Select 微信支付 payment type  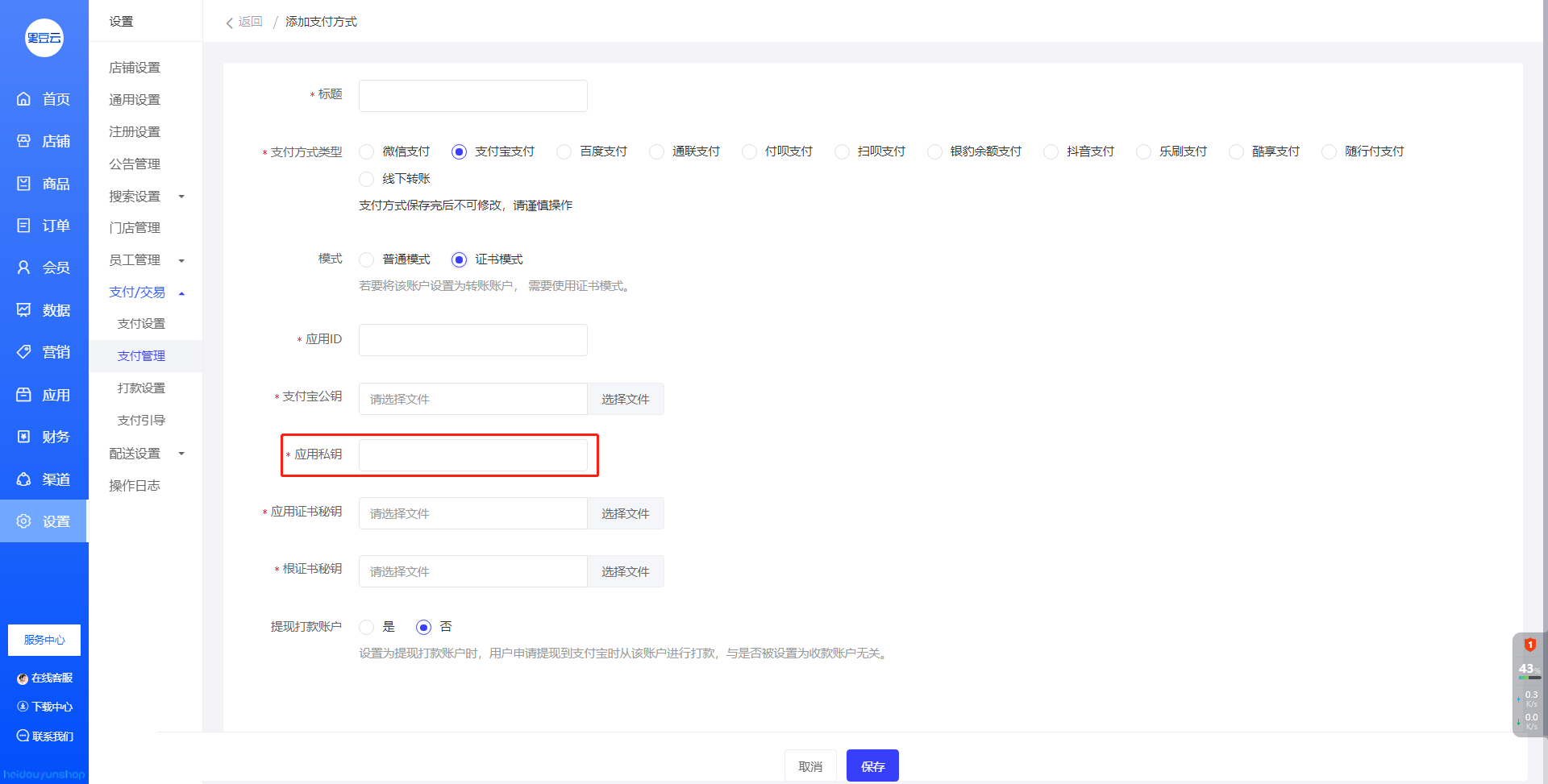(367, 151)
